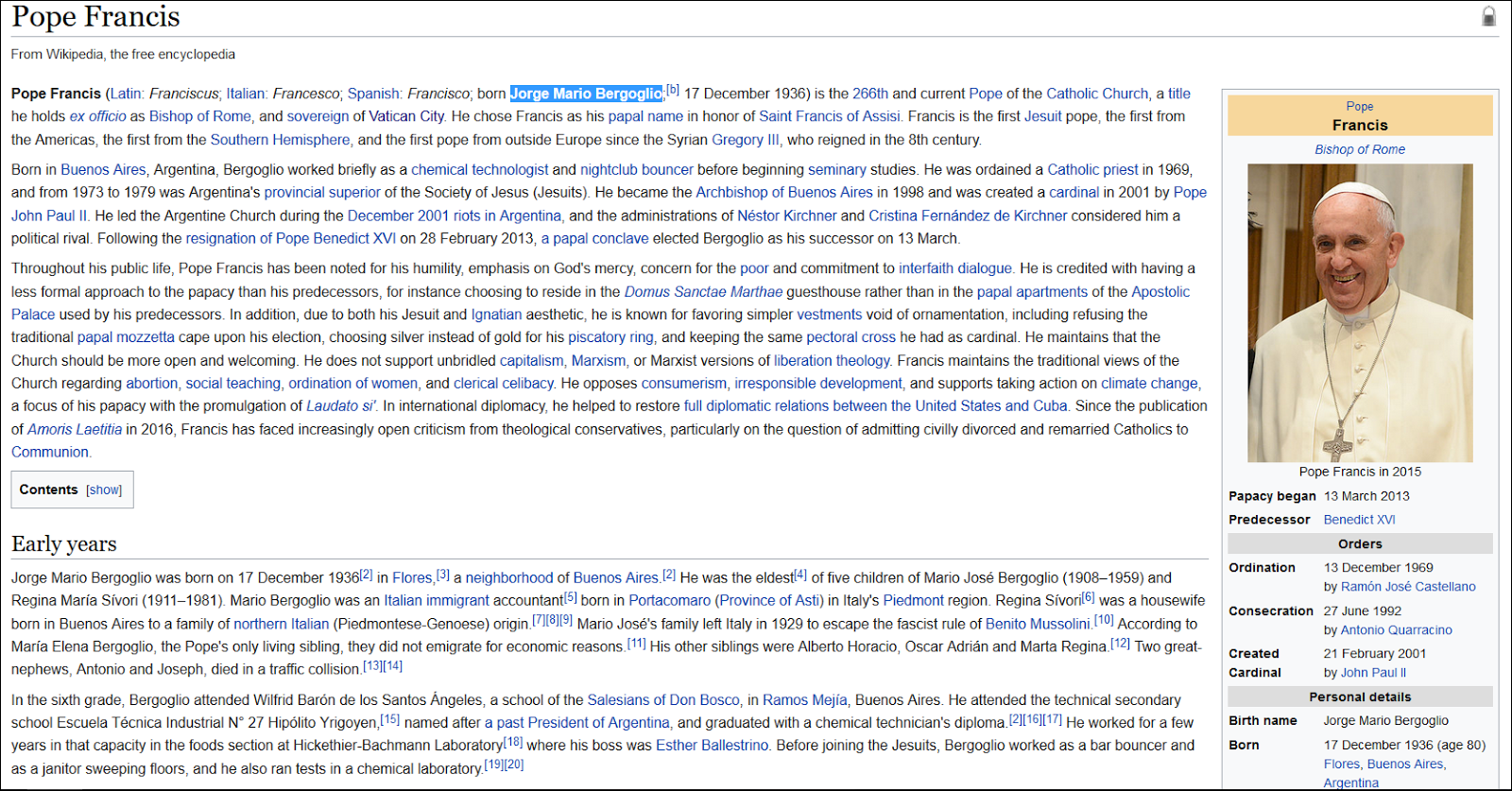The image size is (1512, 791).
Task: Follow the Jesuit link
Action: (1043, 116)
